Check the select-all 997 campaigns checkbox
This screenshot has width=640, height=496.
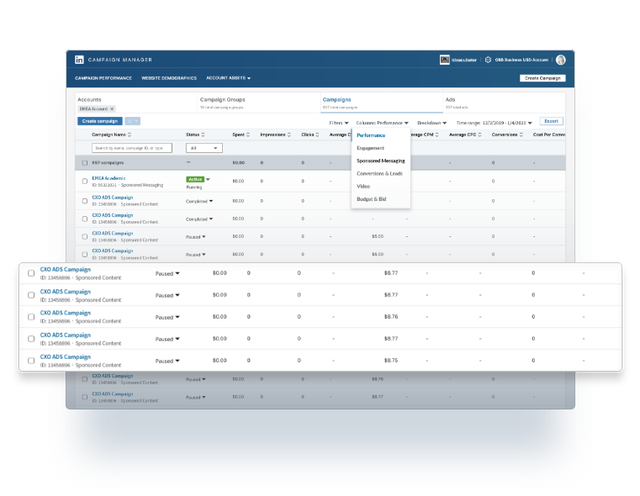[x=84, y=162]
